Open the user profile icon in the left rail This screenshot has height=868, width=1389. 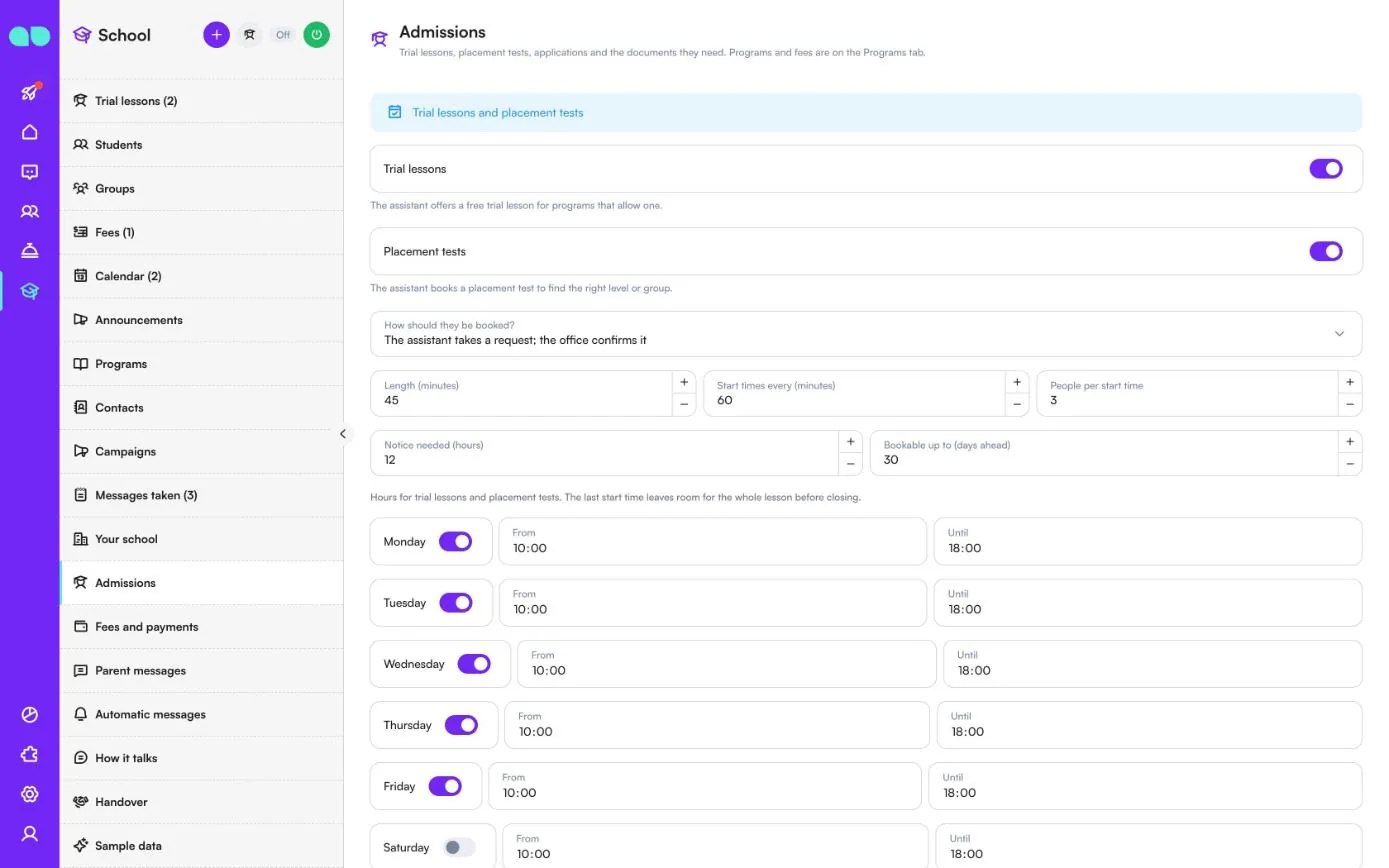[x=30, y=833]
